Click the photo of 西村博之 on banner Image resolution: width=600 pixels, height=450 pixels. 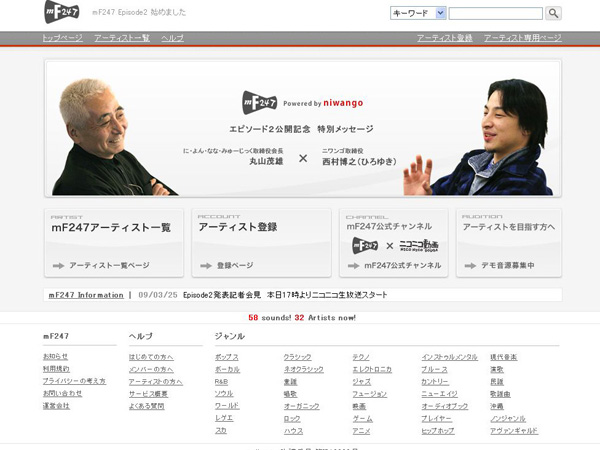[478, 137]
